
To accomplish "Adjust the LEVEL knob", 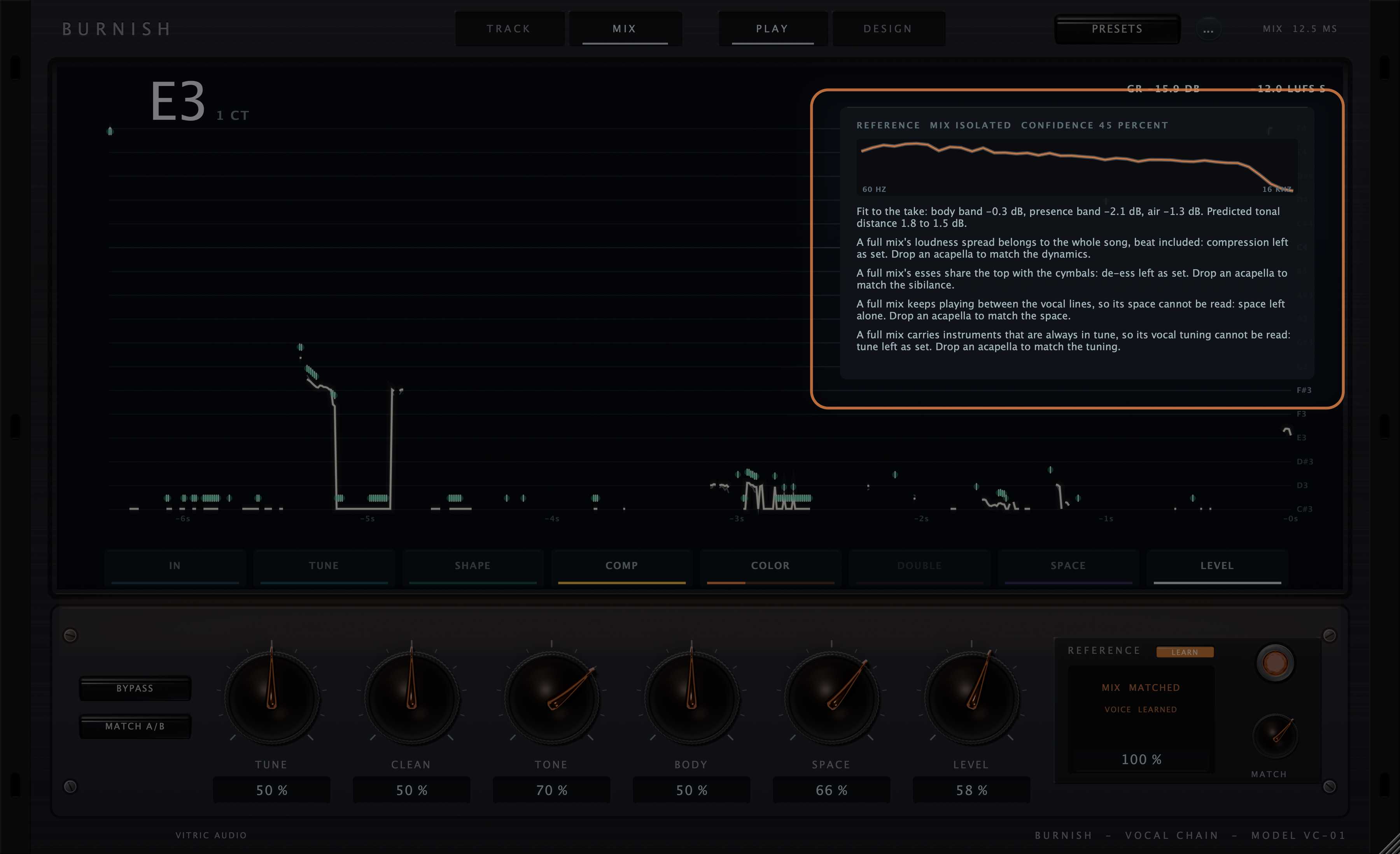I will point(971,697).
